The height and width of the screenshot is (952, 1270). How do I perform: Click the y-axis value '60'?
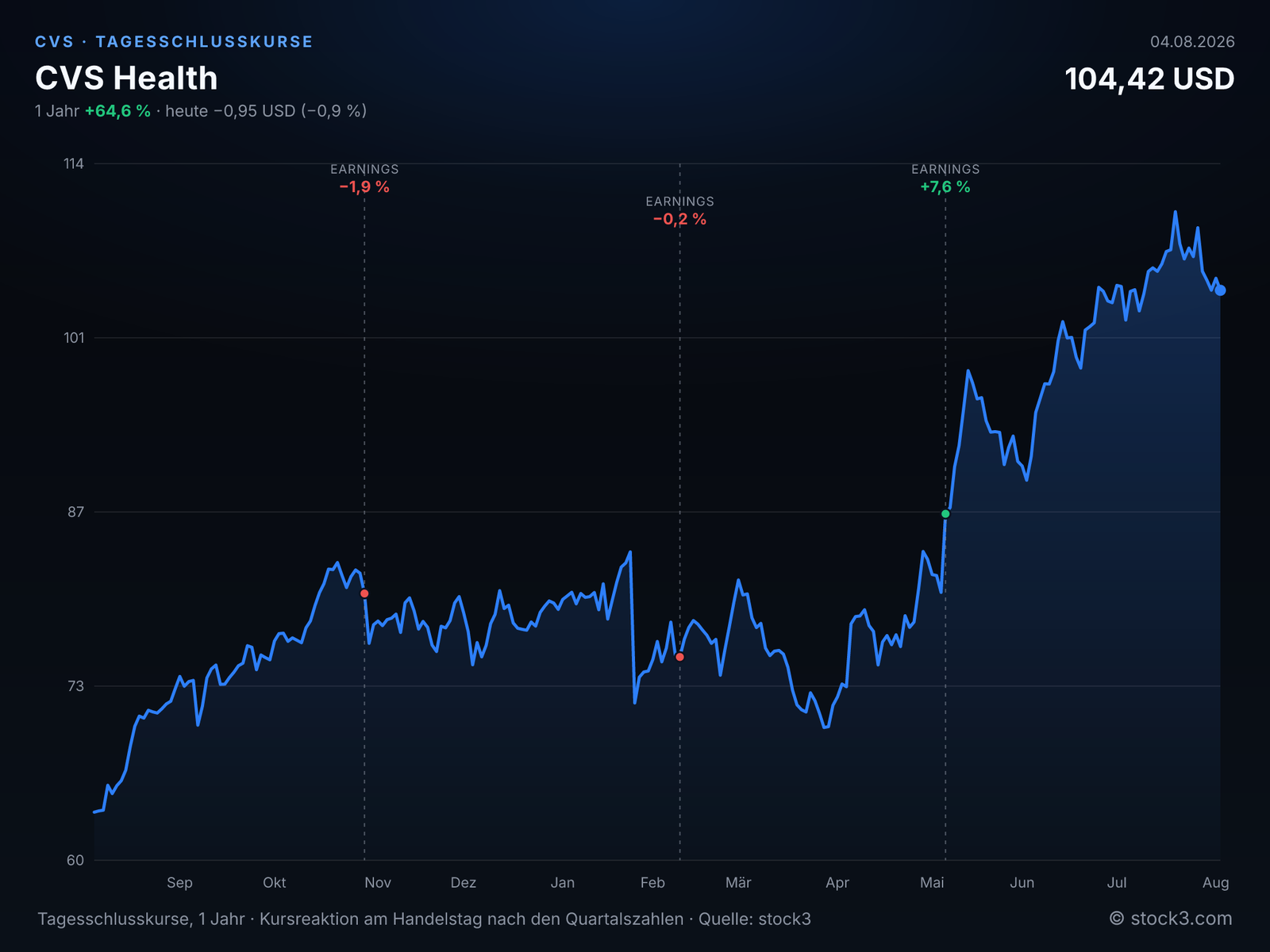(x=75, y=861)
